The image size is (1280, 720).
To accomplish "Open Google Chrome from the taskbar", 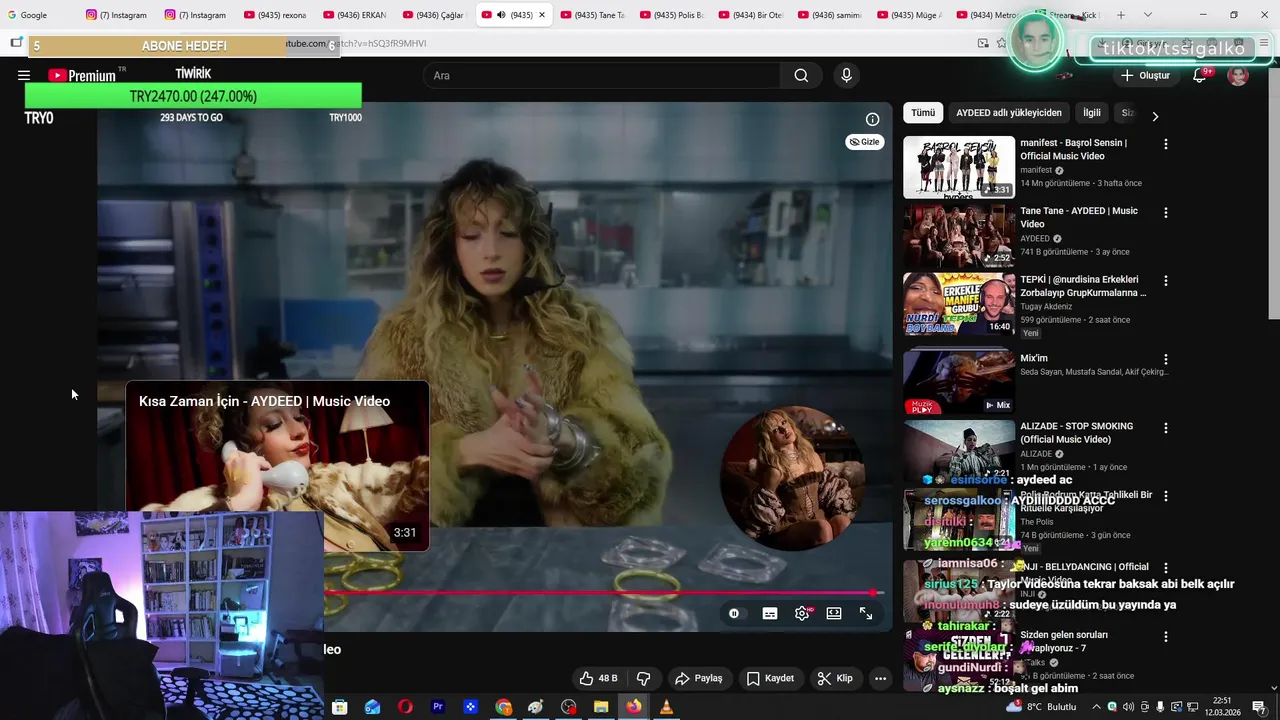I will point(503,707).
